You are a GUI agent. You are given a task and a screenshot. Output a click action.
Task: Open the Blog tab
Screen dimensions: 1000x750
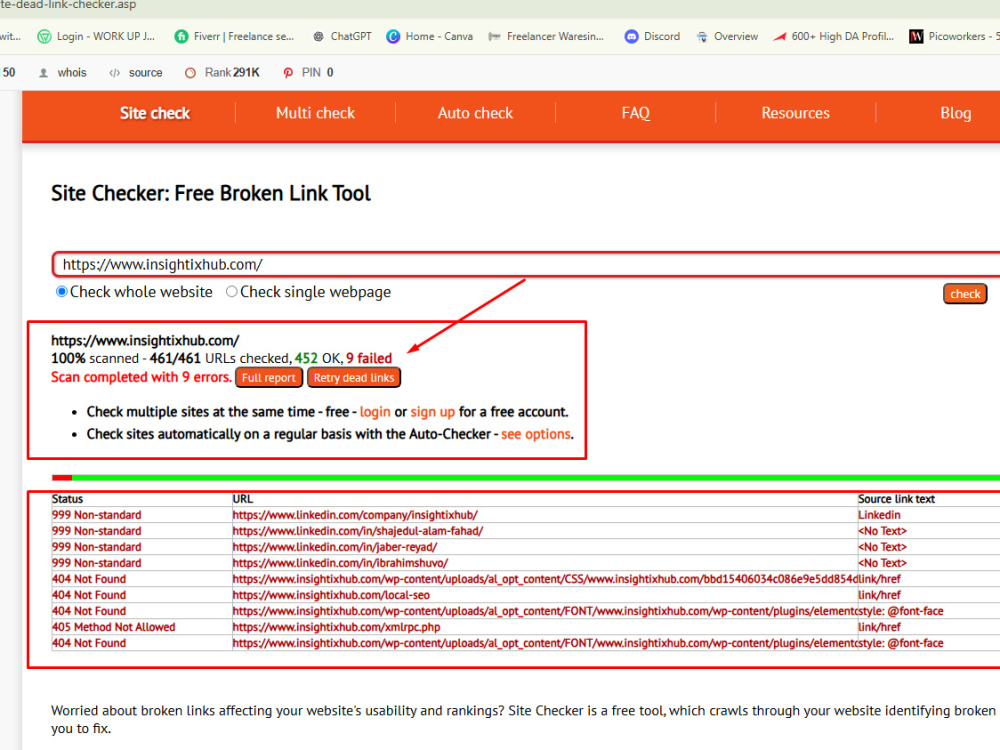point(955,113)
